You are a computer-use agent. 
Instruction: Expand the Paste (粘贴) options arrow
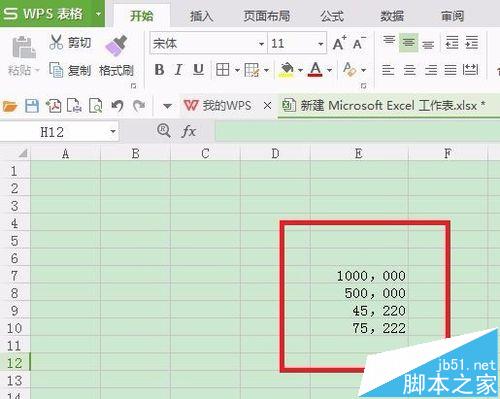click(37, 70)
